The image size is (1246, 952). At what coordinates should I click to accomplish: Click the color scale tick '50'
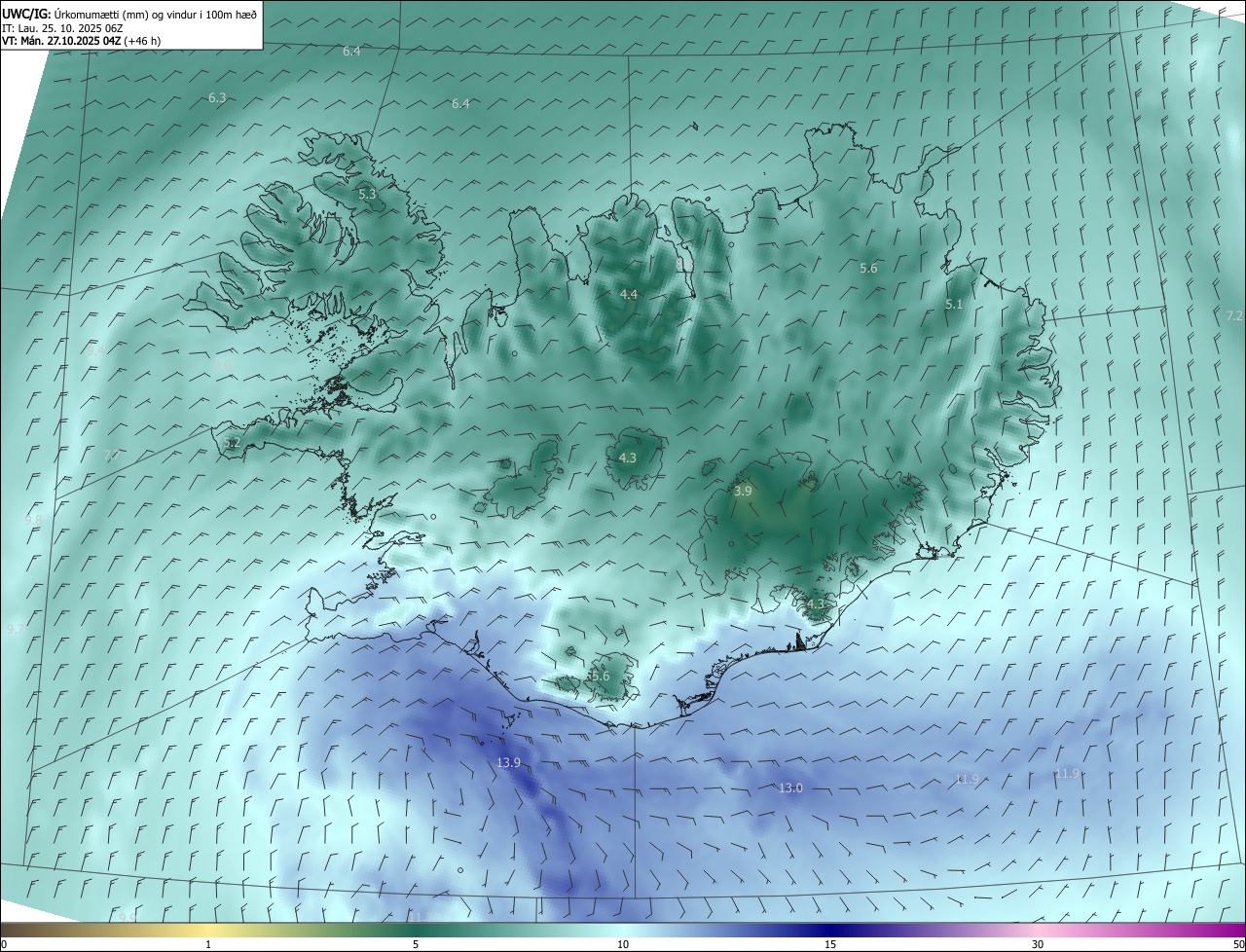pos(1238,944)
